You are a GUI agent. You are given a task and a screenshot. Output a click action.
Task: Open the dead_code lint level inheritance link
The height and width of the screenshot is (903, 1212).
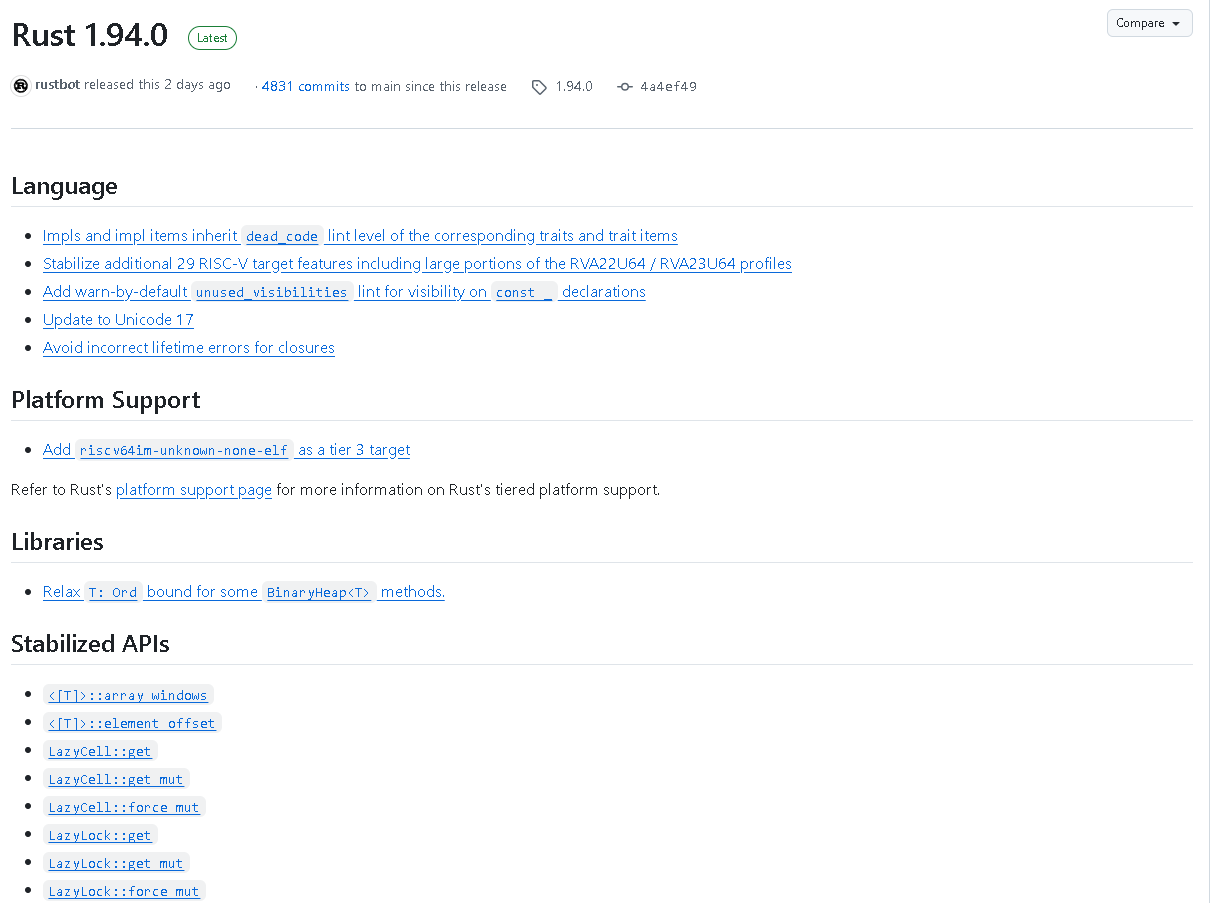point(360,236)
